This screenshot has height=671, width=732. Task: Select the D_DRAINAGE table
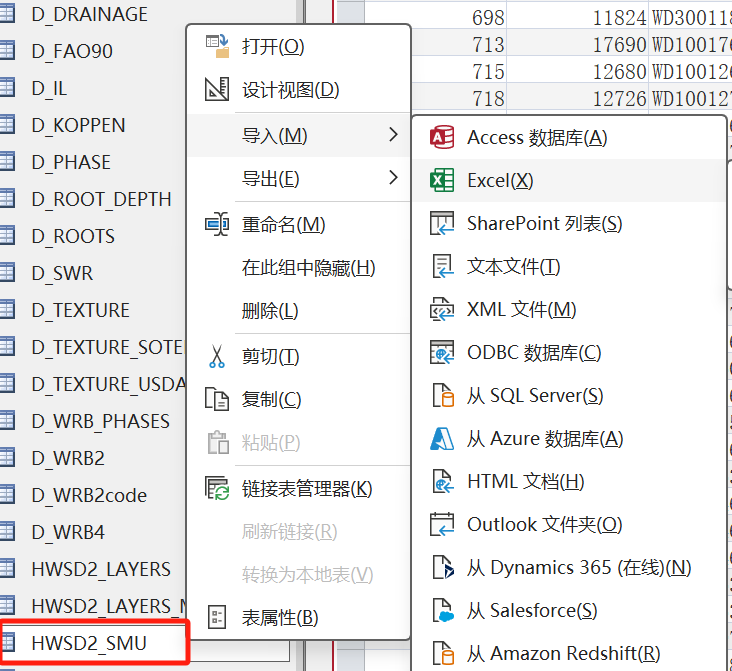90,14
